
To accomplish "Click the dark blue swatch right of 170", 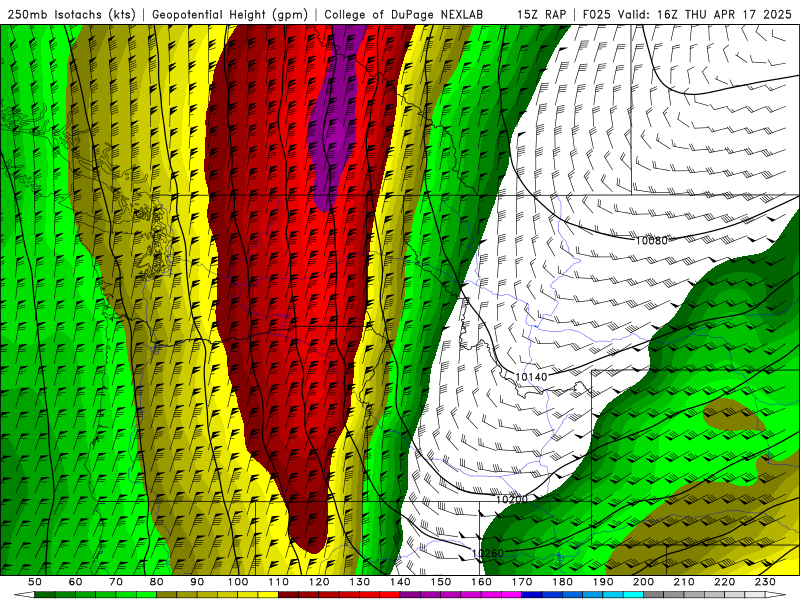I will [532, 595].
